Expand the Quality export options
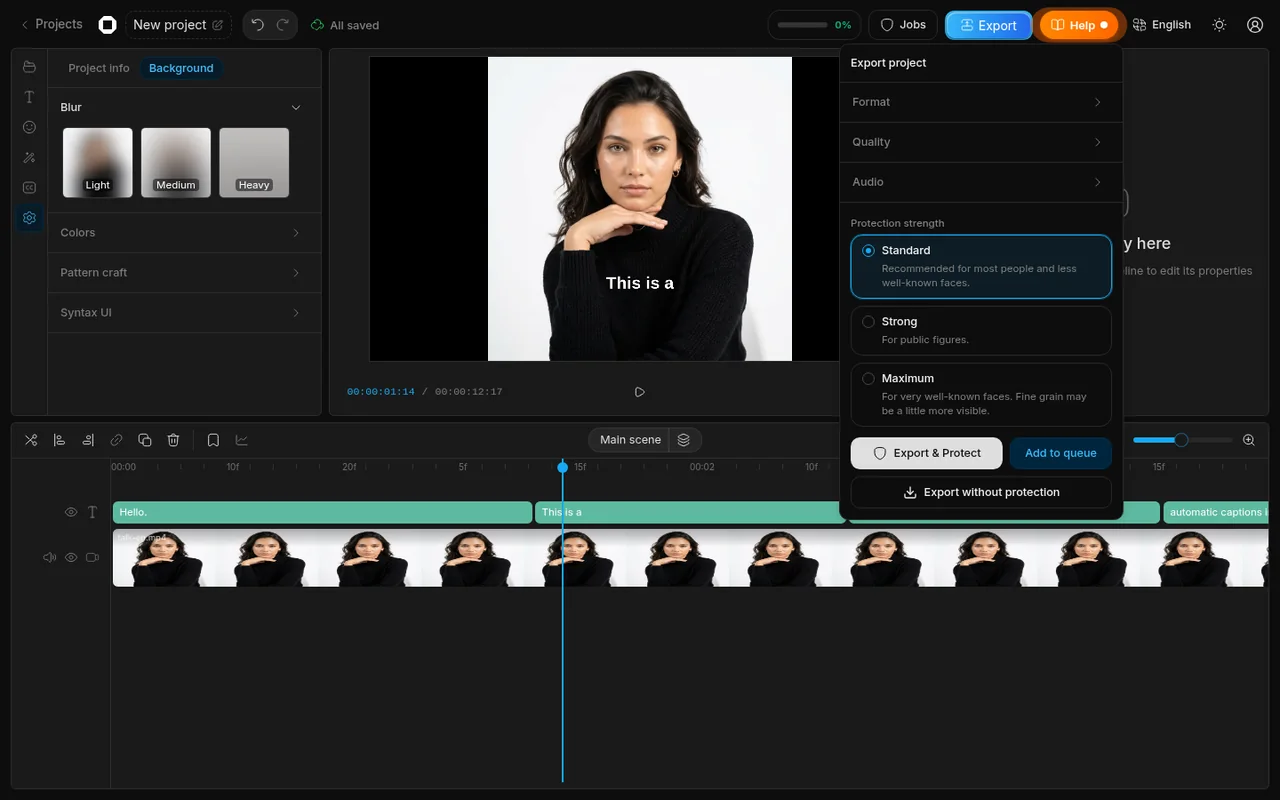The height and width of the screenshot is (800, 1280). [x=981, y=142]
